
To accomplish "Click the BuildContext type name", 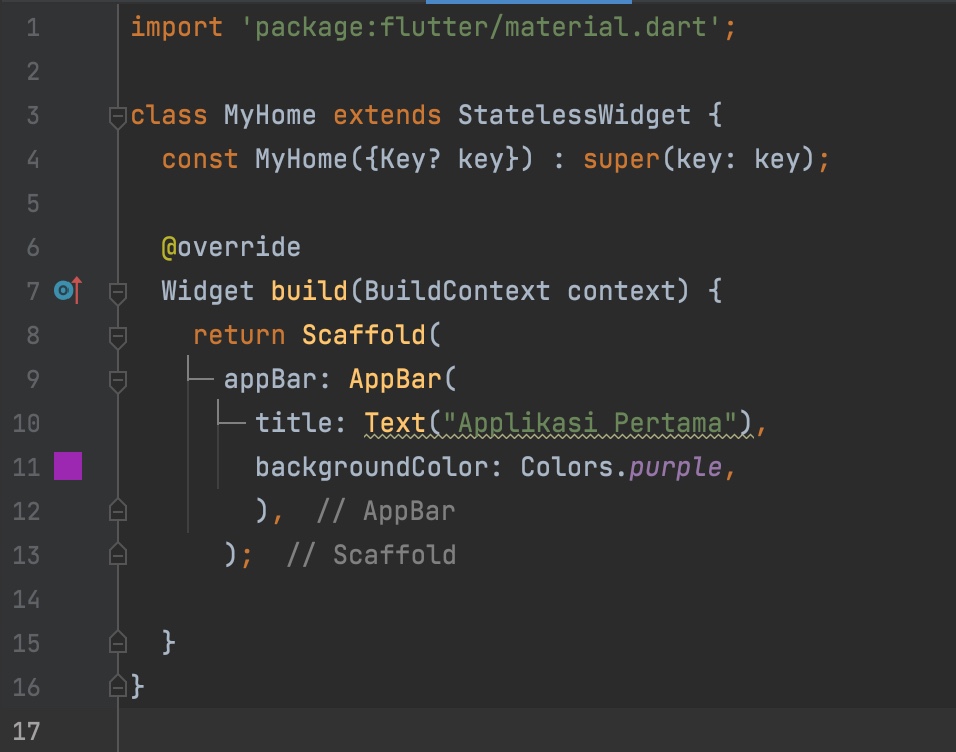I will (457, 291).
